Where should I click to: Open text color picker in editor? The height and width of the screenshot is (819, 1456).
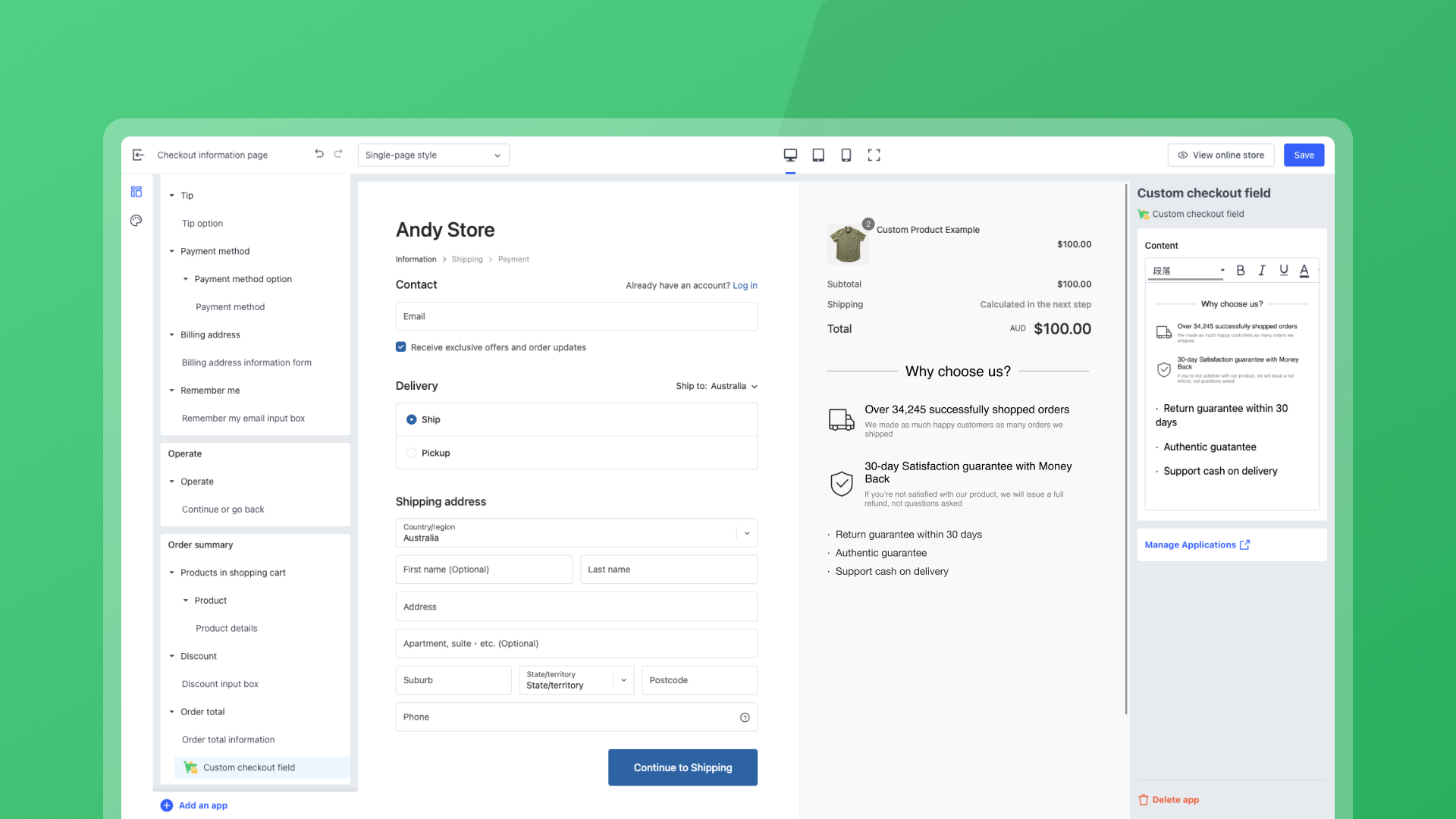1304,270
